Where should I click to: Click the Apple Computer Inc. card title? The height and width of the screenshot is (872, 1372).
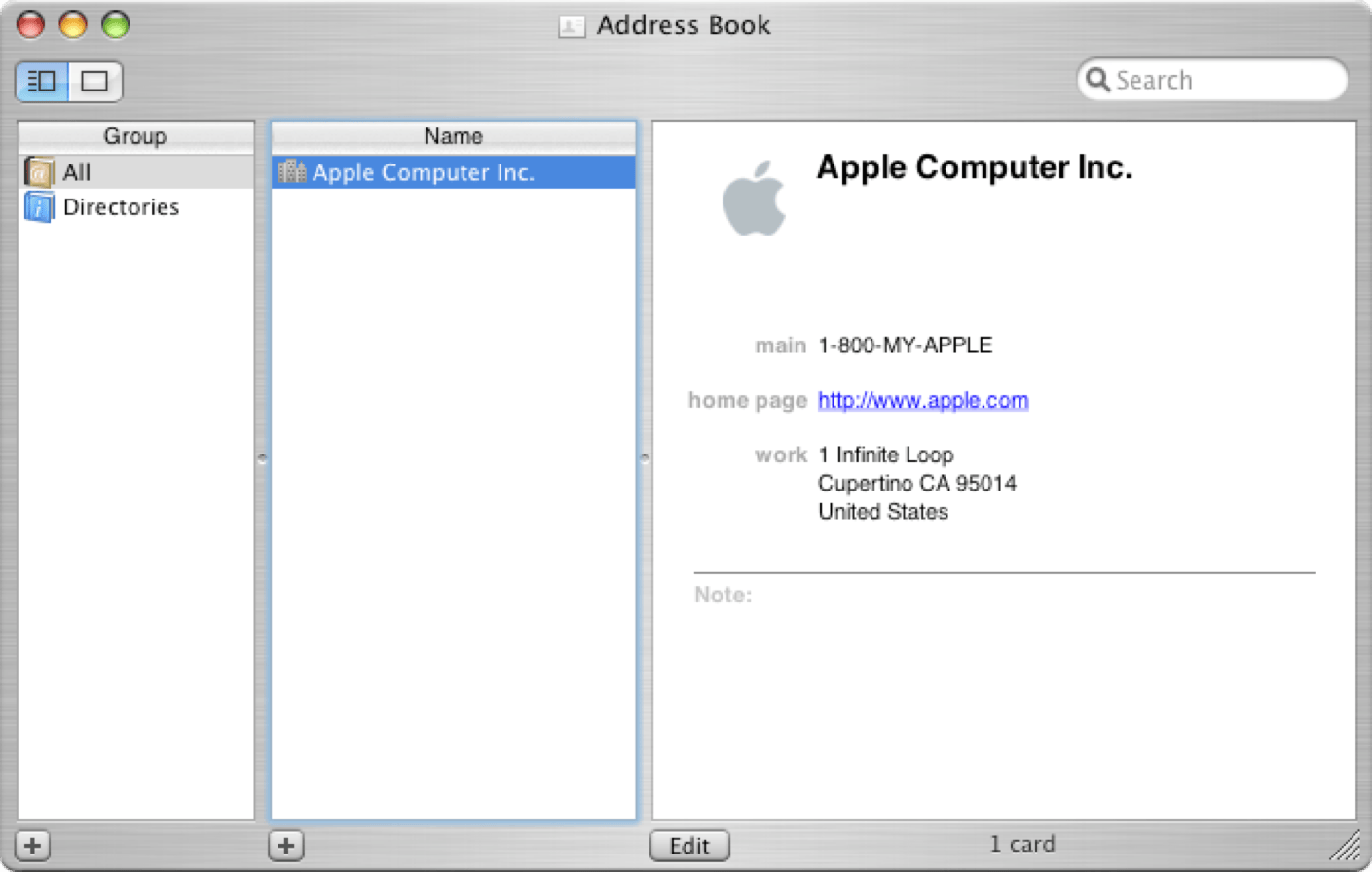point(975,167)
